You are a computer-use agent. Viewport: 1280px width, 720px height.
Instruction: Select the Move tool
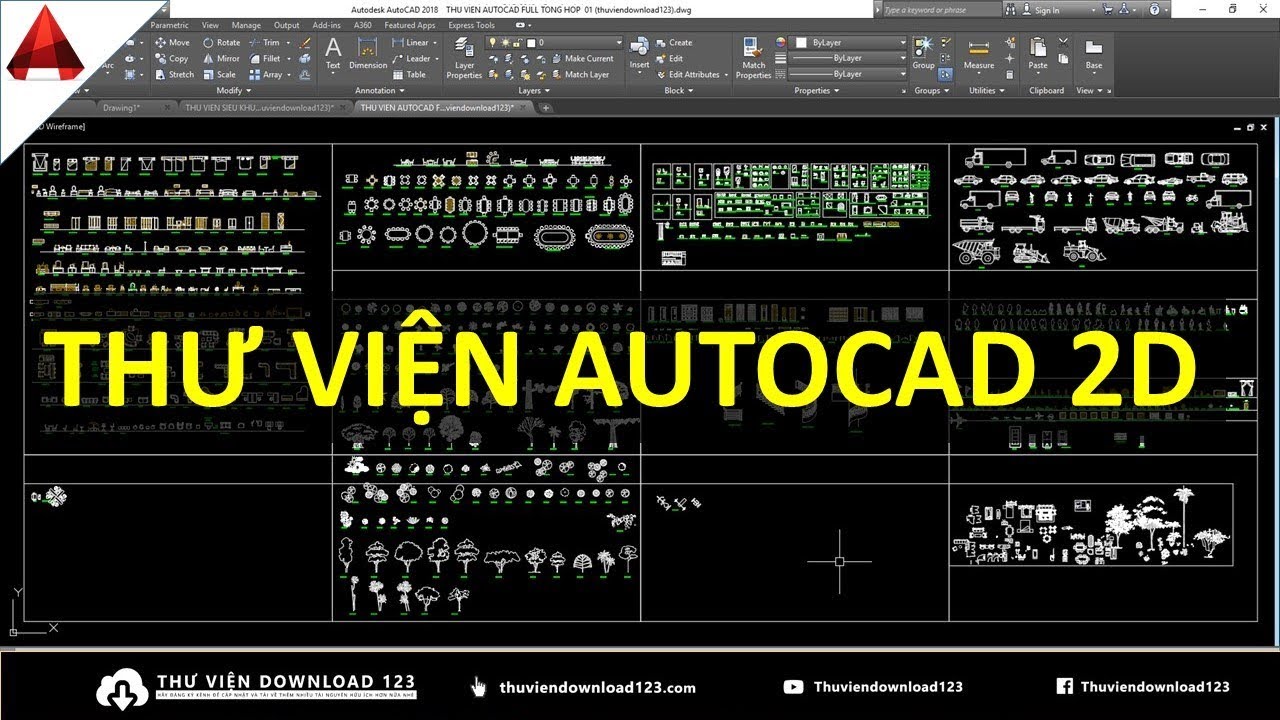(x=172, y=43)
